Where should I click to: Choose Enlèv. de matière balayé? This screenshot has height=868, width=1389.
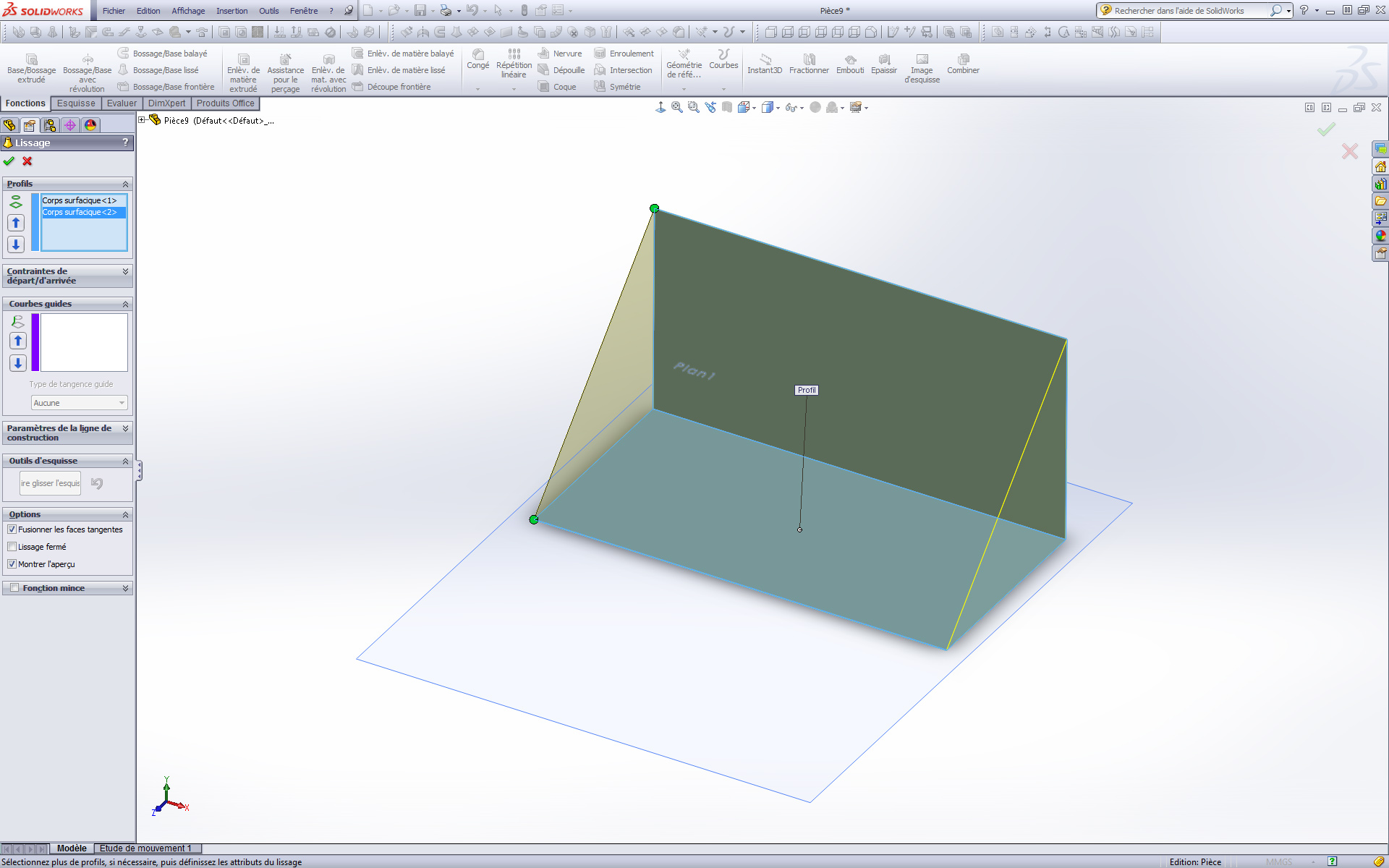[403, 54]
